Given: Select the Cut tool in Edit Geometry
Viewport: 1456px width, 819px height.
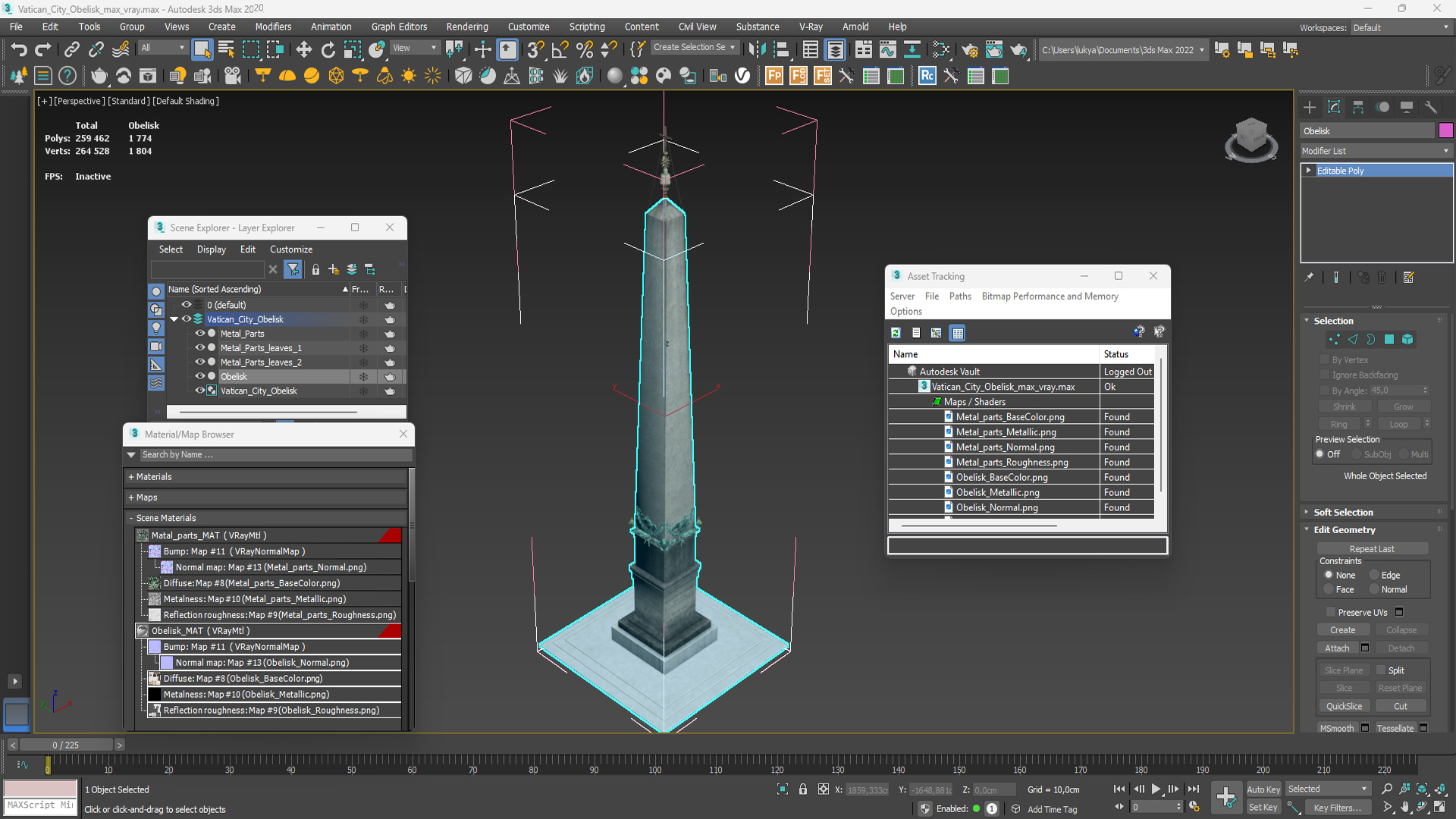Looking at the screenshot, I should click(x=1400, y=705).
